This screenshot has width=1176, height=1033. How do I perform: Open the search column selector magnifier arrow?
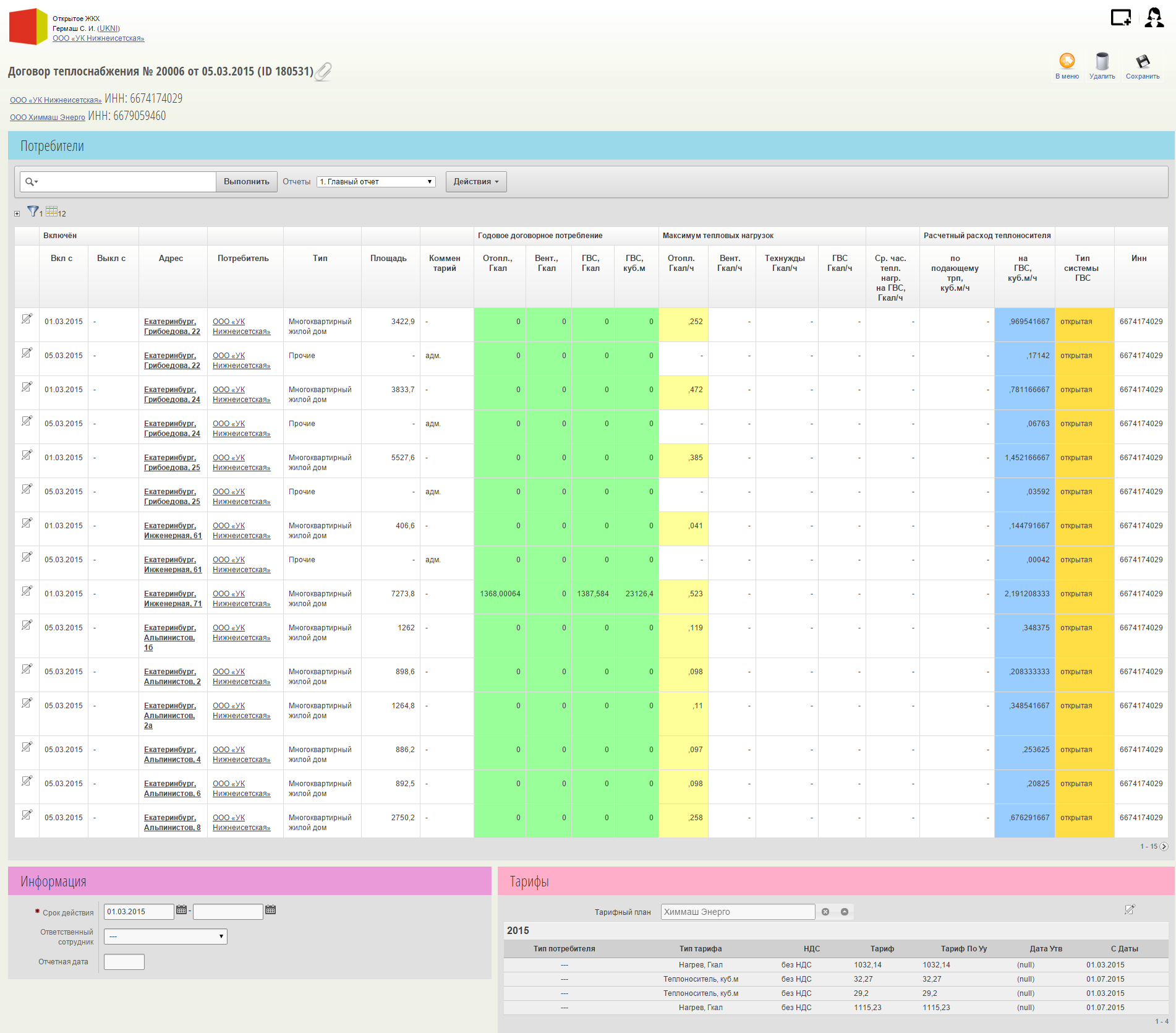[x=32, y=182]
